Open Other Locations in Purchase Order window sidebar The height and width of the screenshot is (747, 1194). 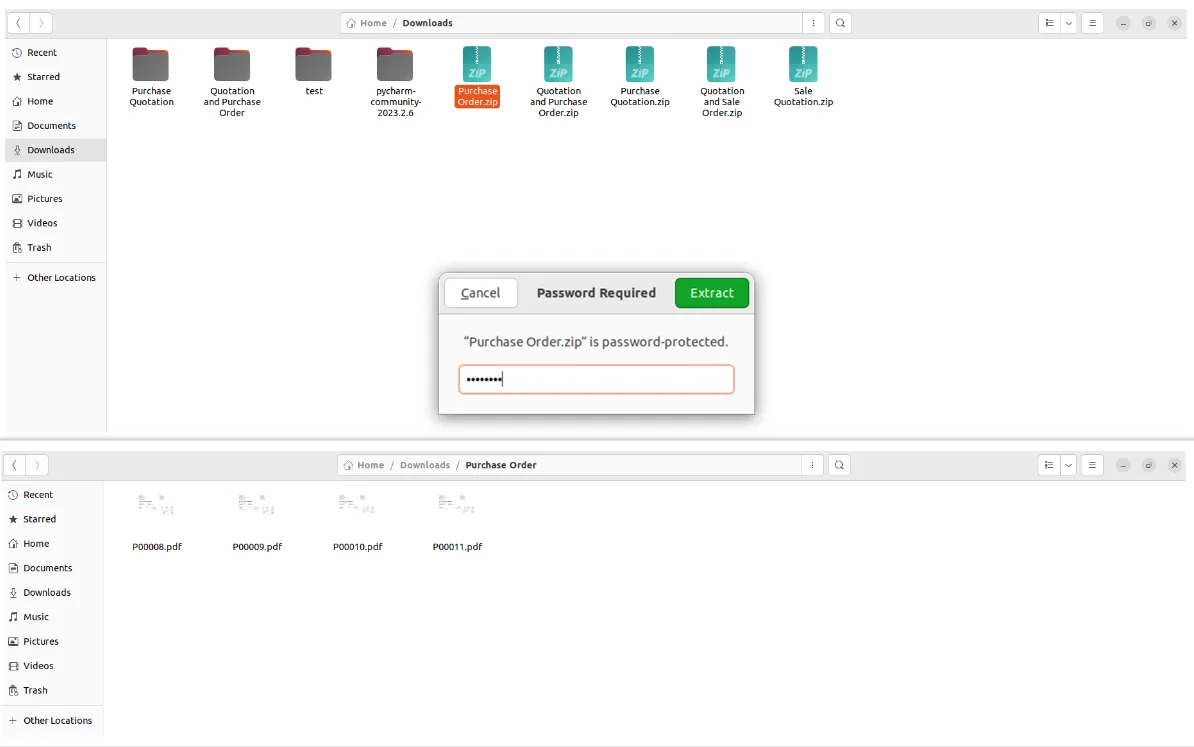pyautogui.click(x=52, y=720)
